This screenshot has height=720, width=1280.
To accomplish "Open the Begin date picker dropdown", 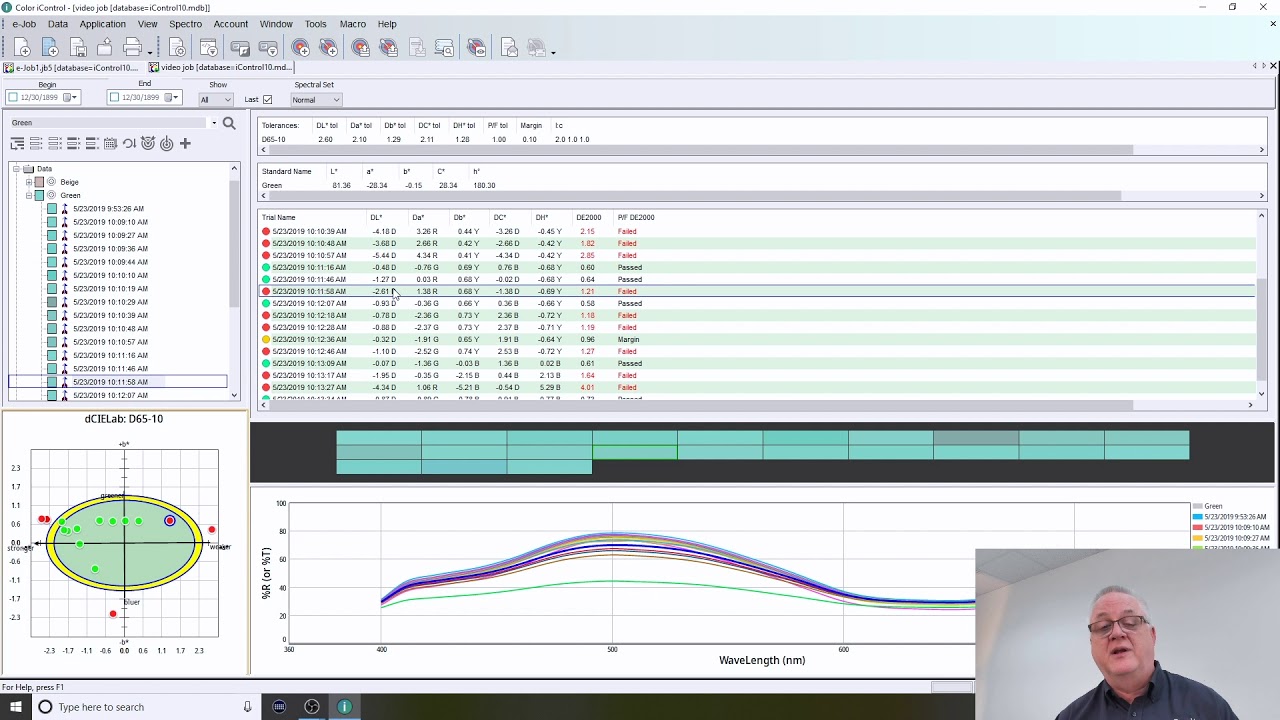I will 71,97.
